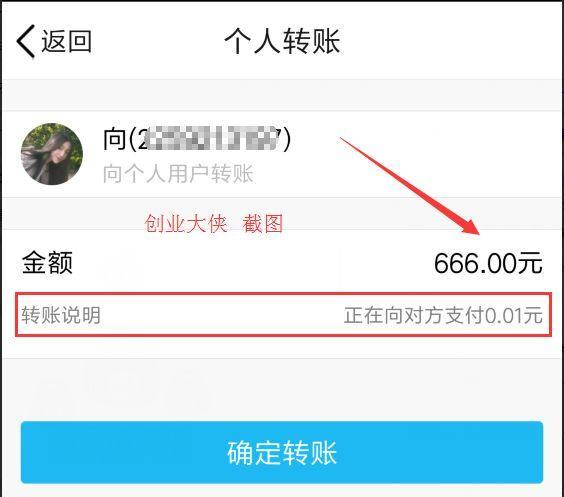The height and width of the screenshot is (497, 564).
Task: Tap the red 创业大侠 watermark text
Action: pos(186,224)
